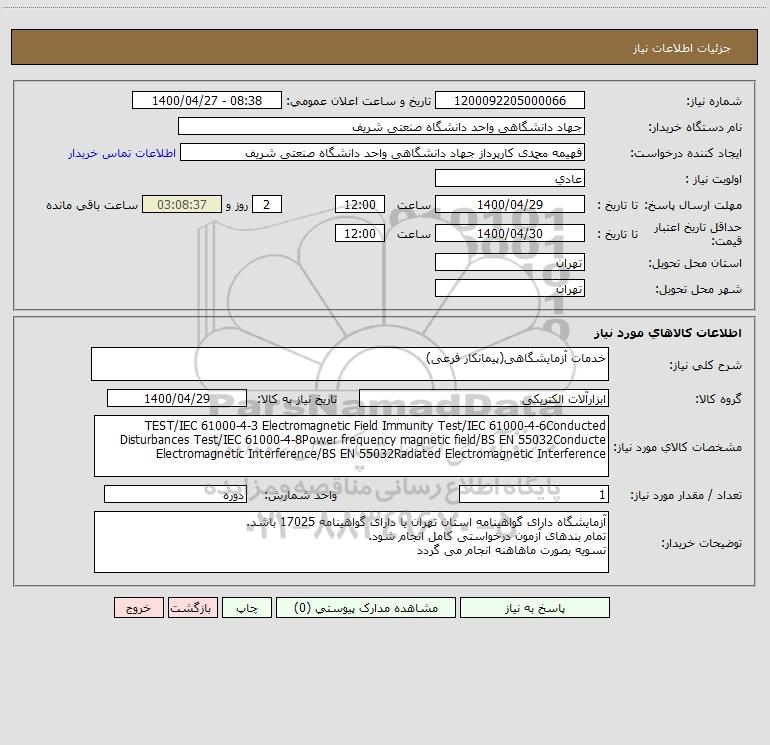Click the remaining days field showing 2
Screen dimensions: 770x745
[267, 204]
